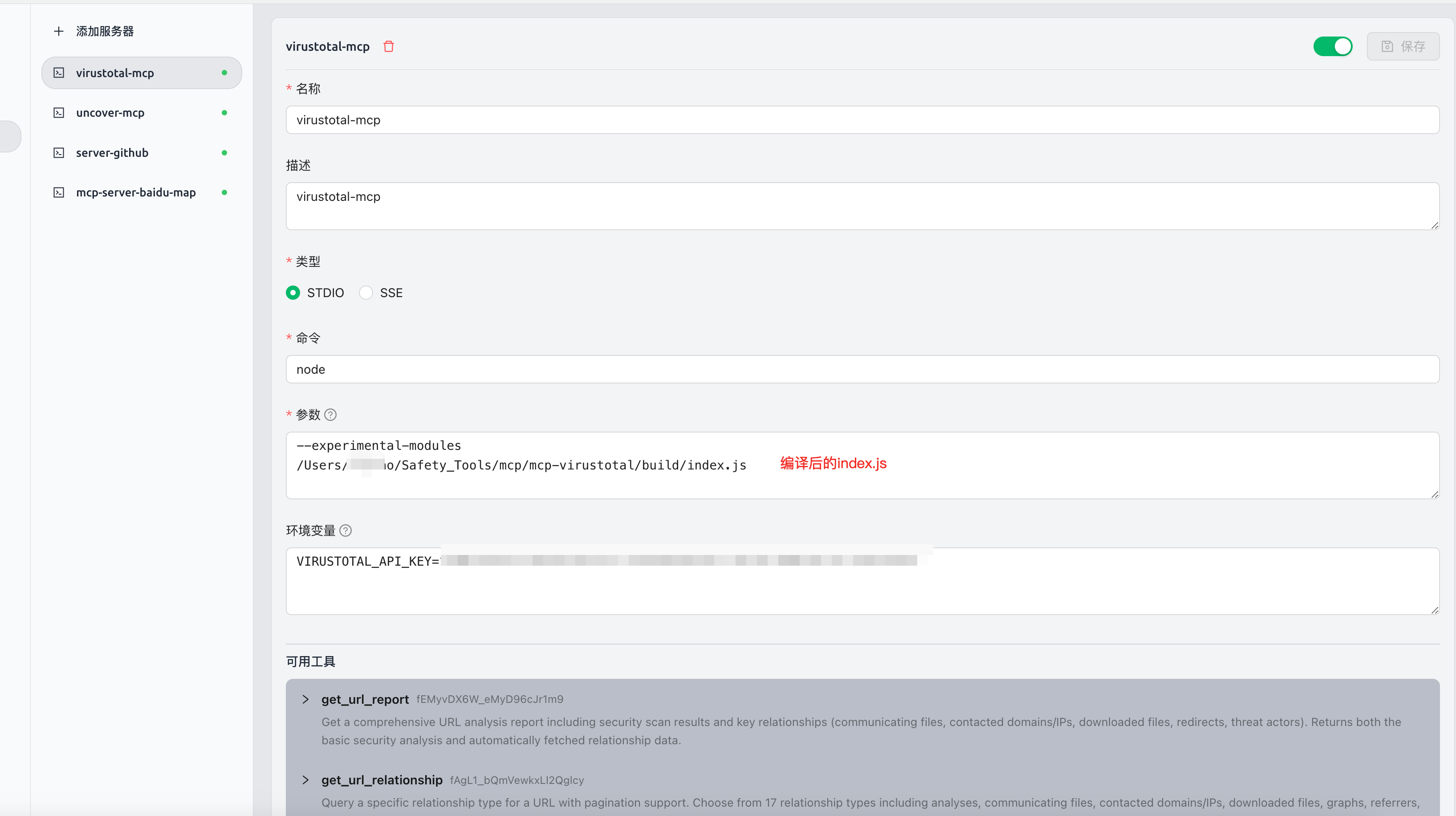Click the help icon next to 参数
This screenshot has height=816, width=1456.
tap(331, 415)
